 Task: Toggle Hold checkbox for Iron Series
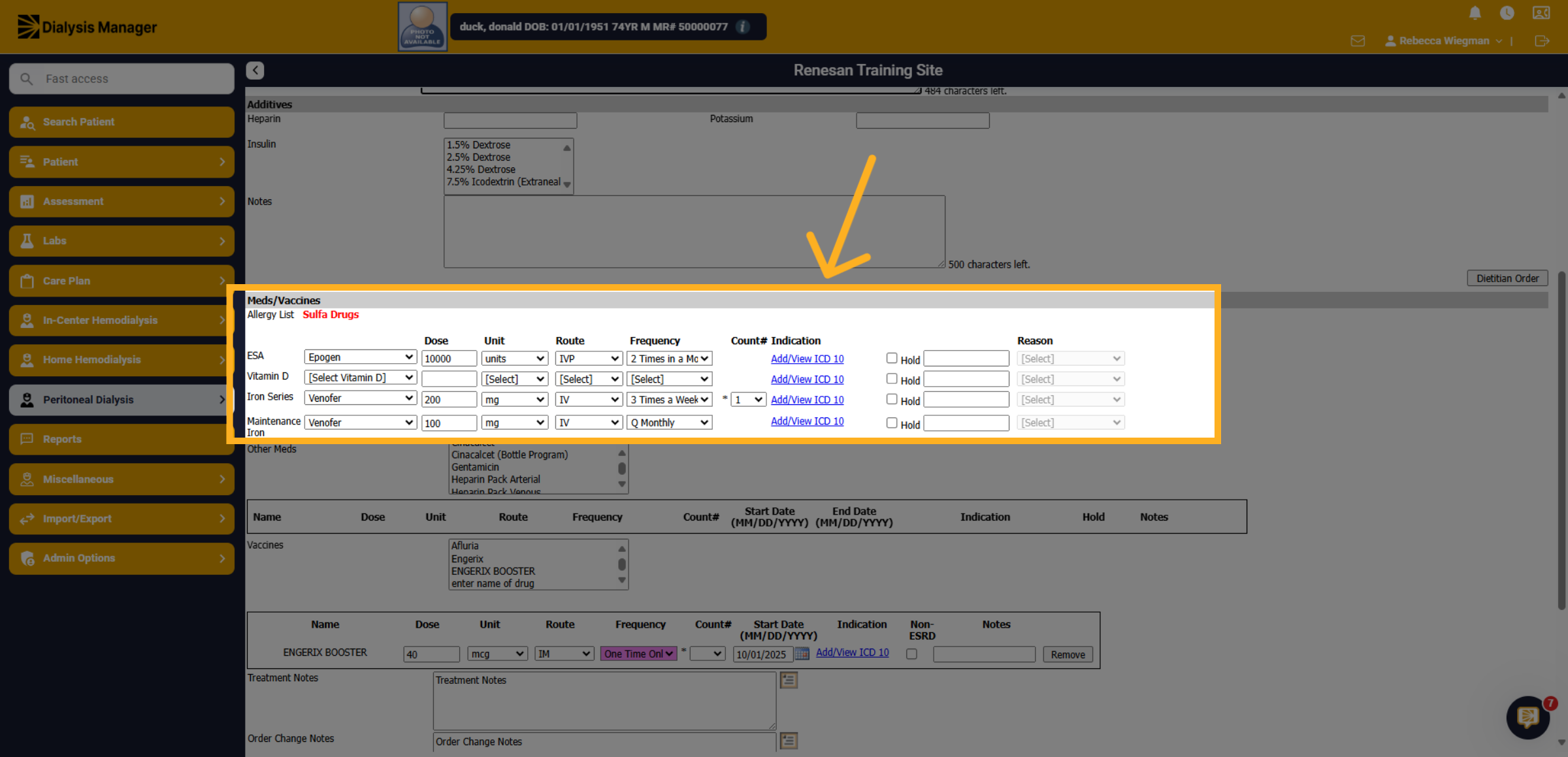tap(891, 398)
